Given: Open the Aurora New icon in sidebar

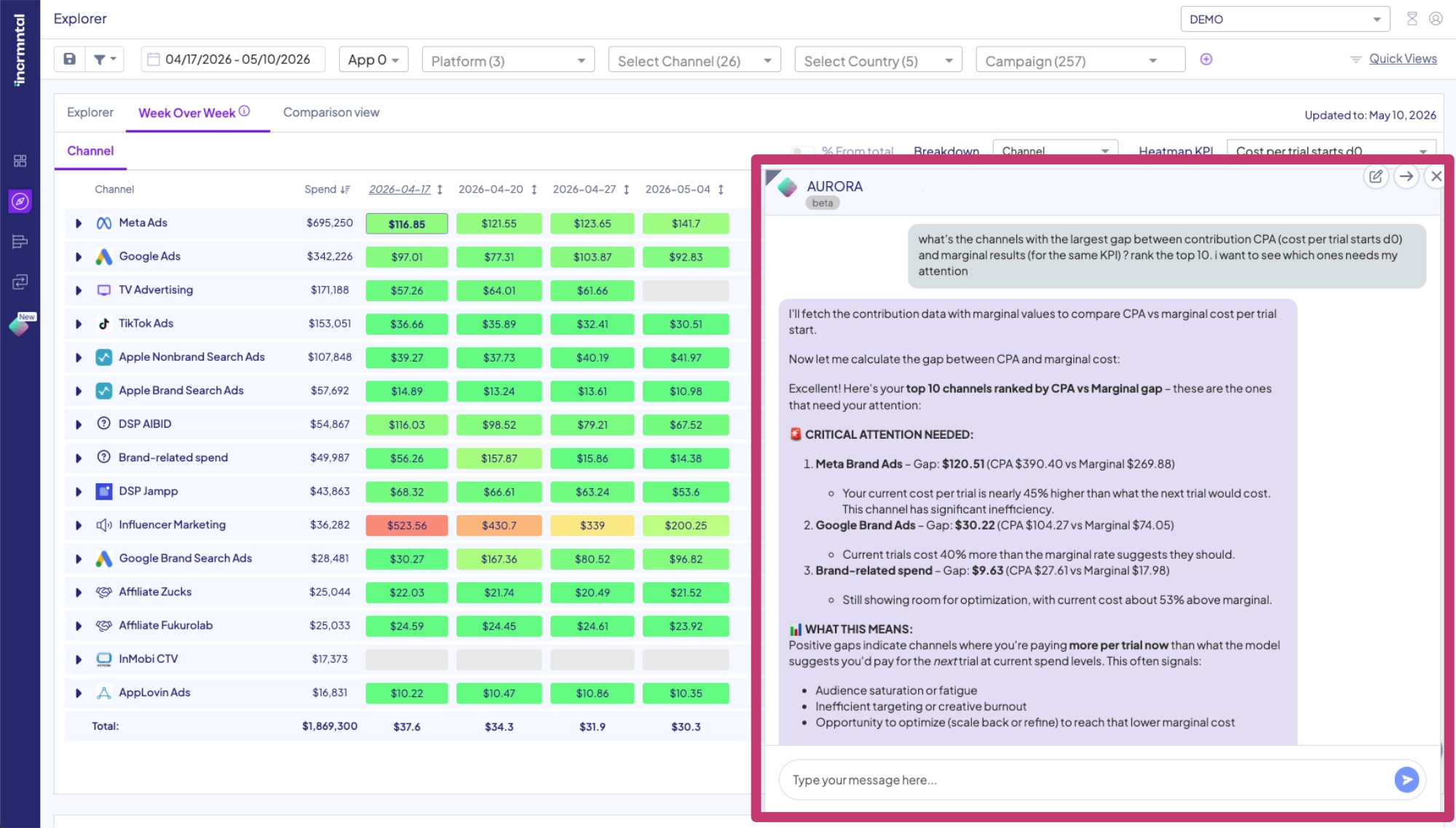Looking at the screenshot, I should (20, 325).
